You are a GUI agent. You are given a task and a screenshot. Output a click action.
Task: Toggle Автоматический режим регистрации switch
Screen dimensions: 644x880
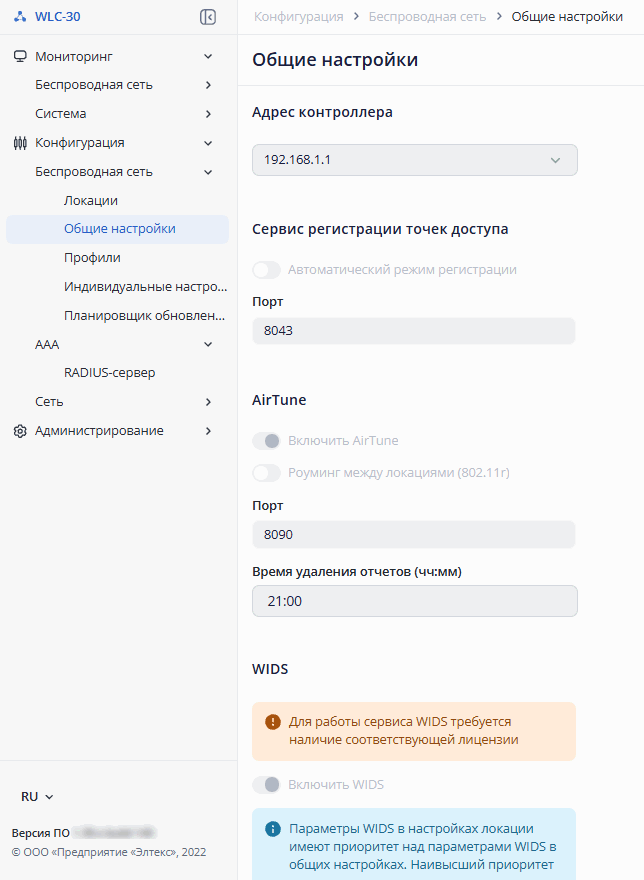click(x=267, y=270)
